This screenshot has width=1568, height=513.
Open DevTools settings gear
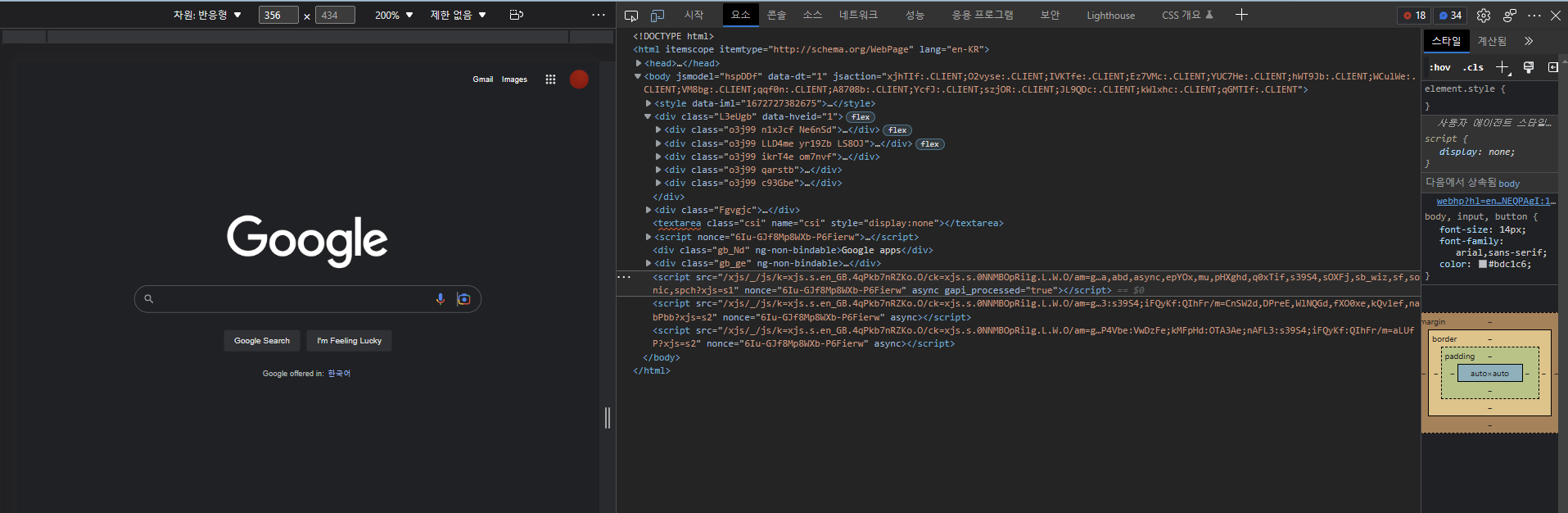tap(1484, 15)
